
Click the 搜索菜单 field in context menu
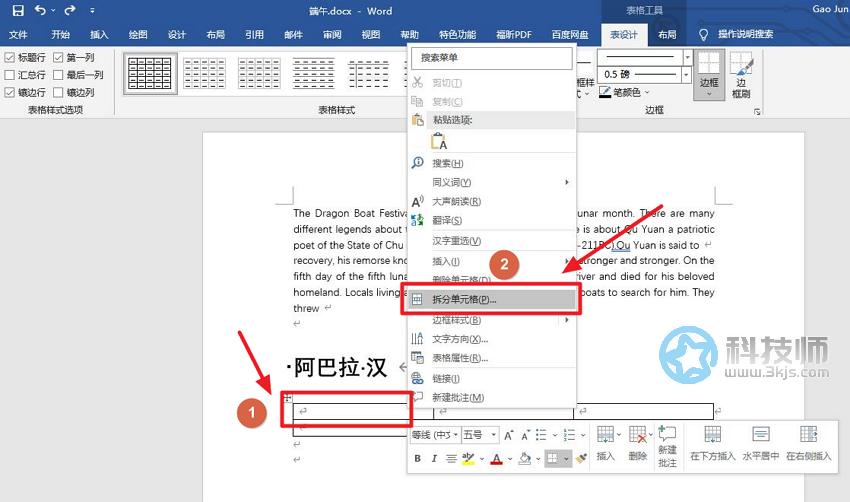coord(491,58)
